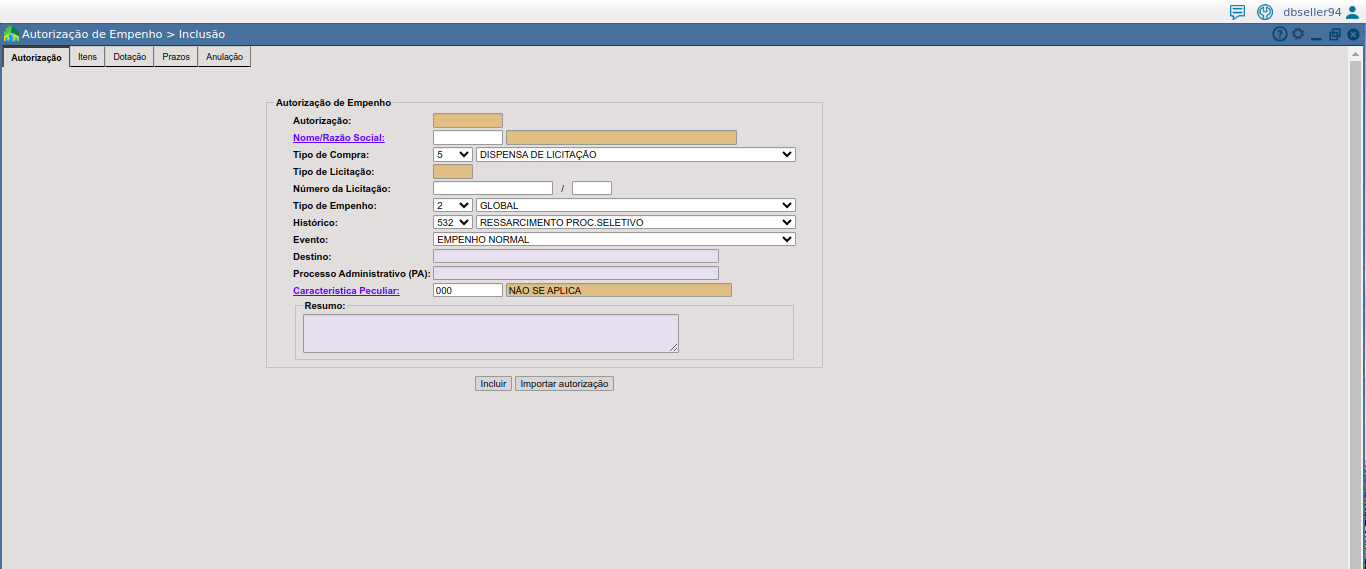The width and height of the screenshot is (1366, 569).
Task: Open the help question mark icon
Action: tap(1279, 34)
